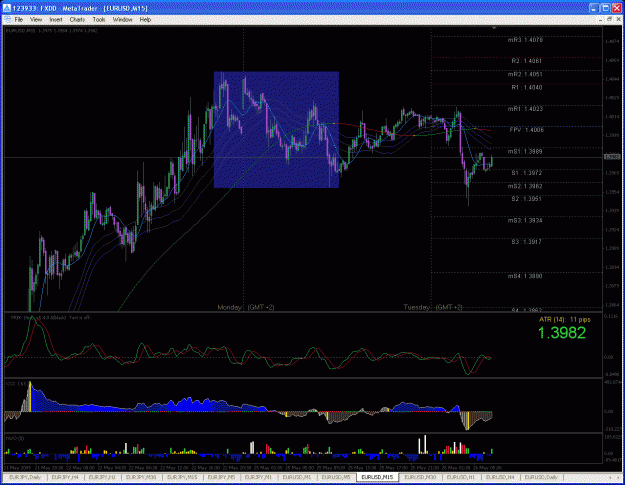Click the S2: 1.3951 support label
The height and width of the screenshot is (485, 625).
click(x=527, y=199)
